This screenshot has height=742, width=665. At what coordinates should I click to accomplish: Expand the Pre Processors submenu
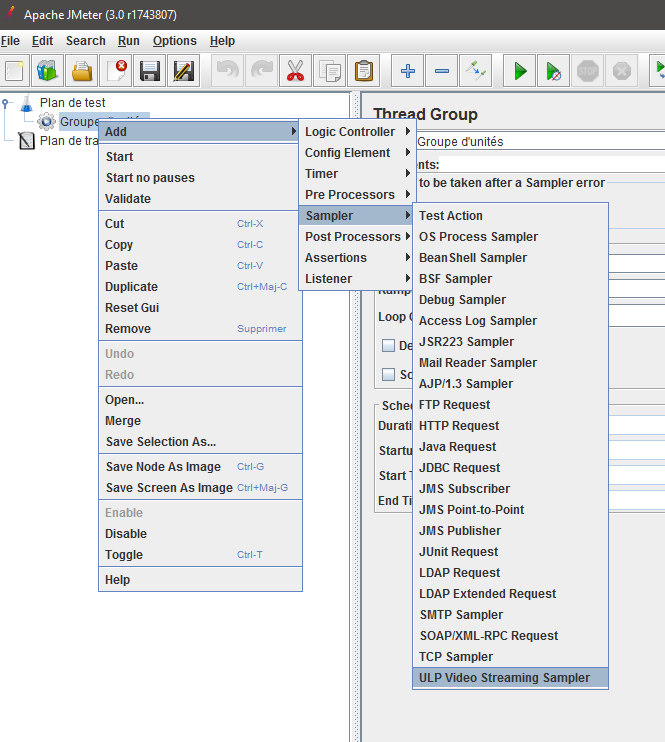click(x=357, y=194)
